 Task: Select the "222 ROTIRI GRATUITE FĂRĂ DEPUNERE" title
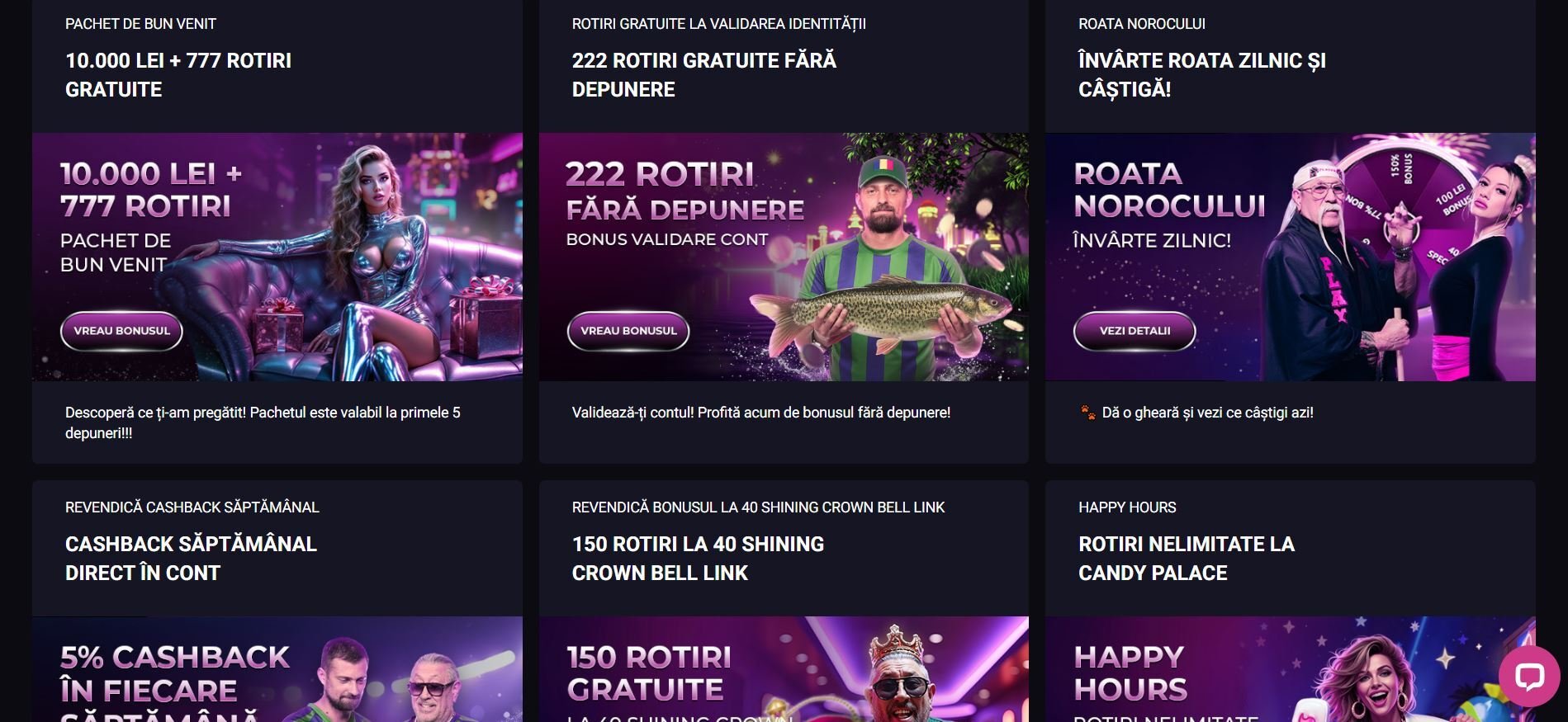[703, 74]
